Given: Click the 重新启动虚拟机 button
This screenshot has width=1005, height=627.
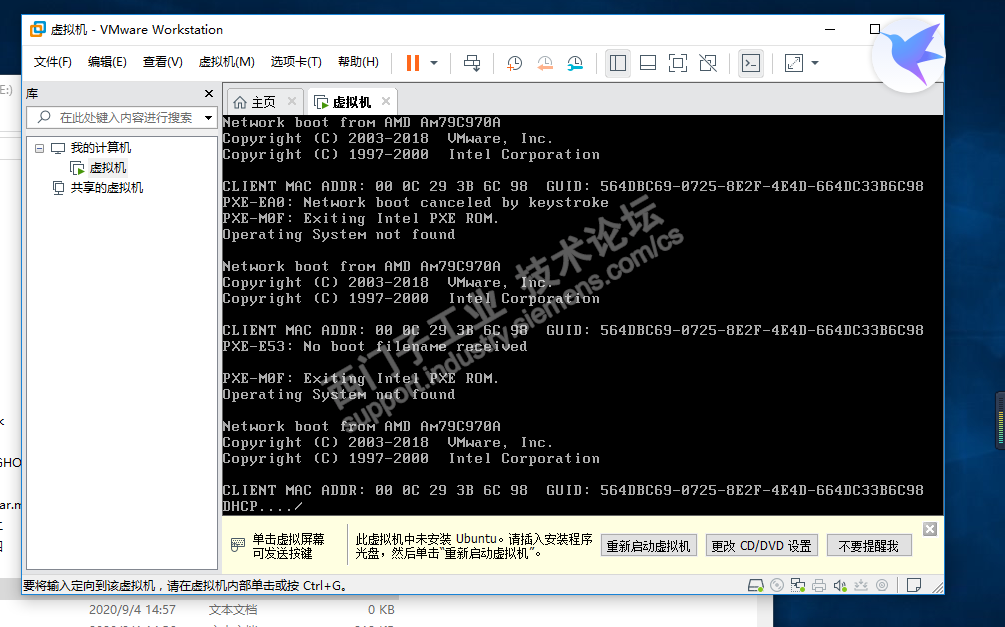Looking at the screenshot, I should point(648,546).
